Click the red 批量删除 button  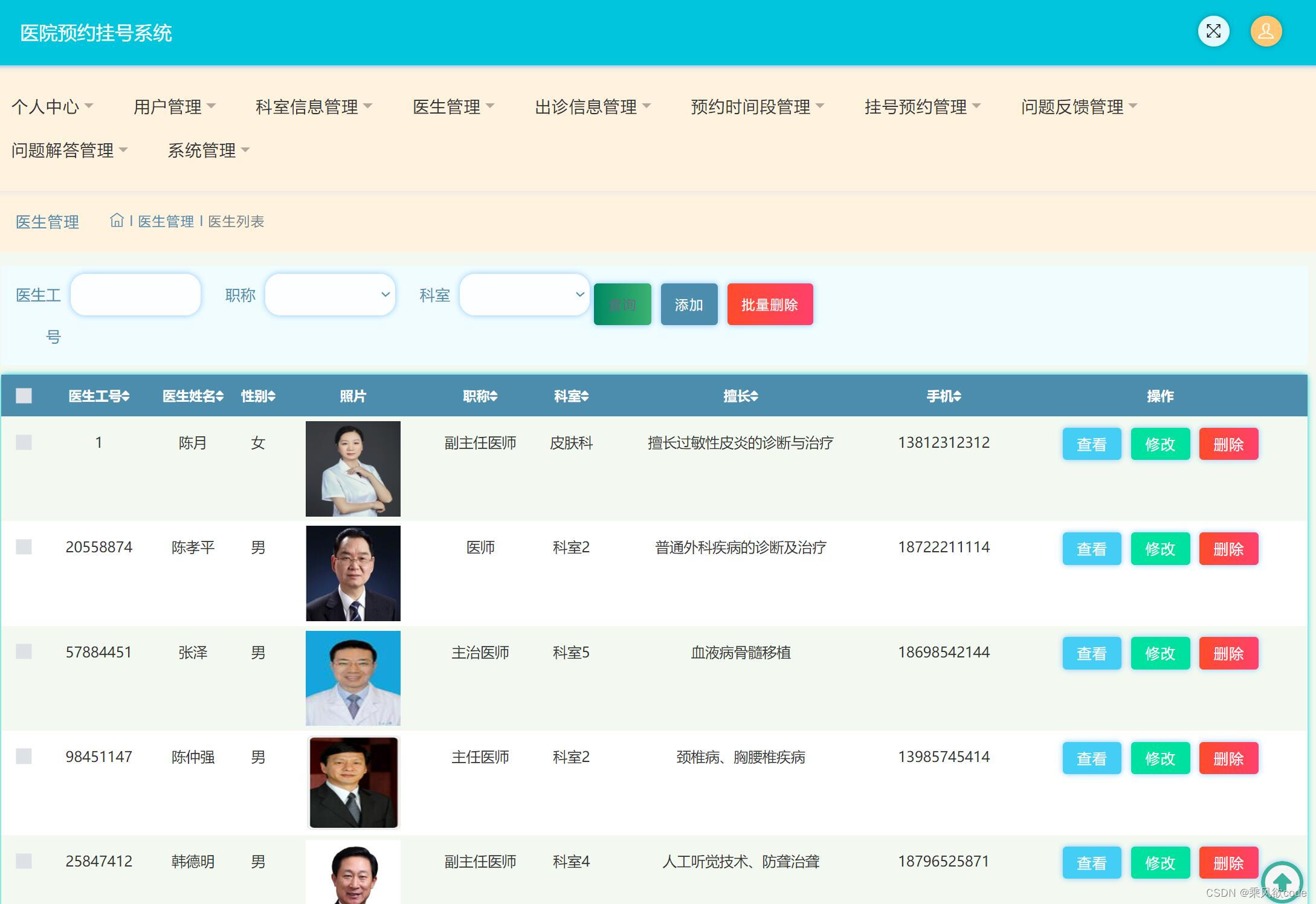[770, 305]
